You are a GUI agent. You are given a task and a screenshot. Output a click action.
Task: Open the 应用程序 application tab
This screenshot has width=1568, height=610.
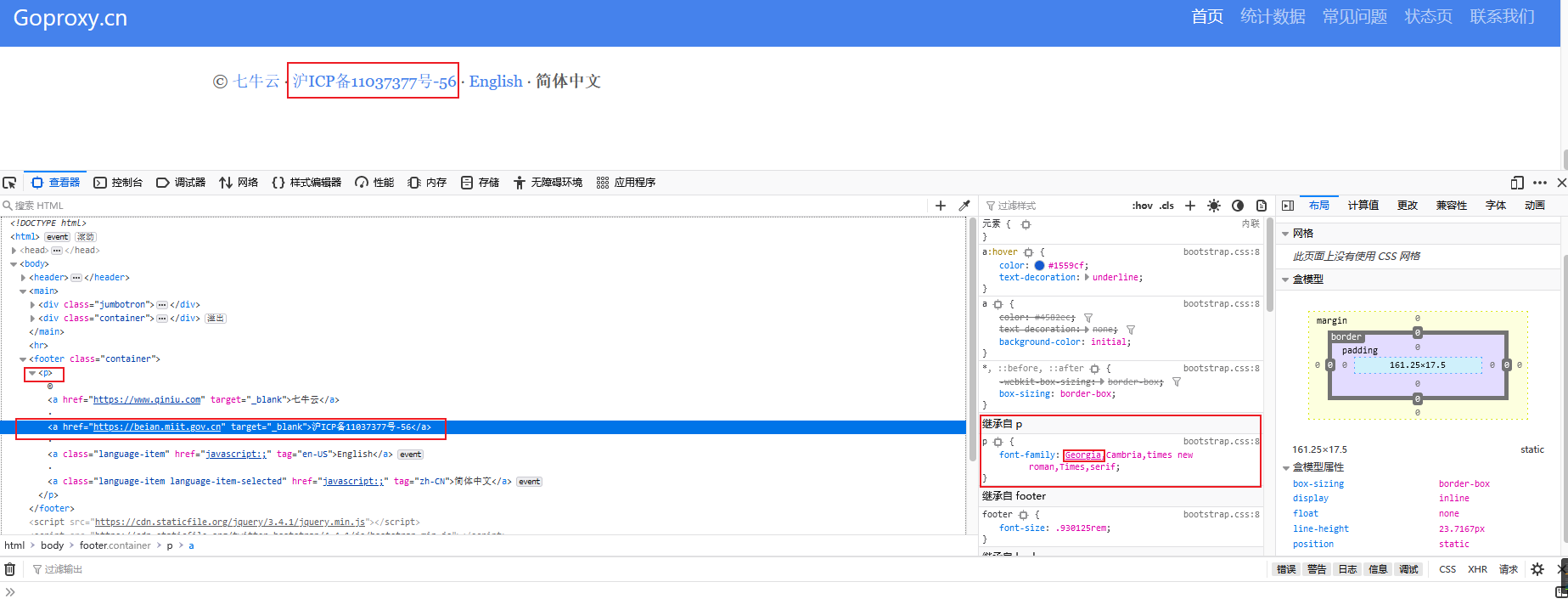click(626, 183)
